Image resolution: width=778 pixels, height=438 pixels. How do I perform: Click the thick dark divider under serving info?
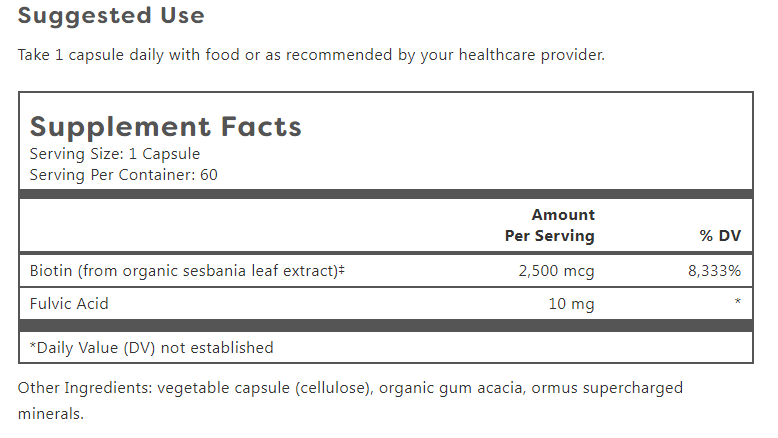(386, 194)
